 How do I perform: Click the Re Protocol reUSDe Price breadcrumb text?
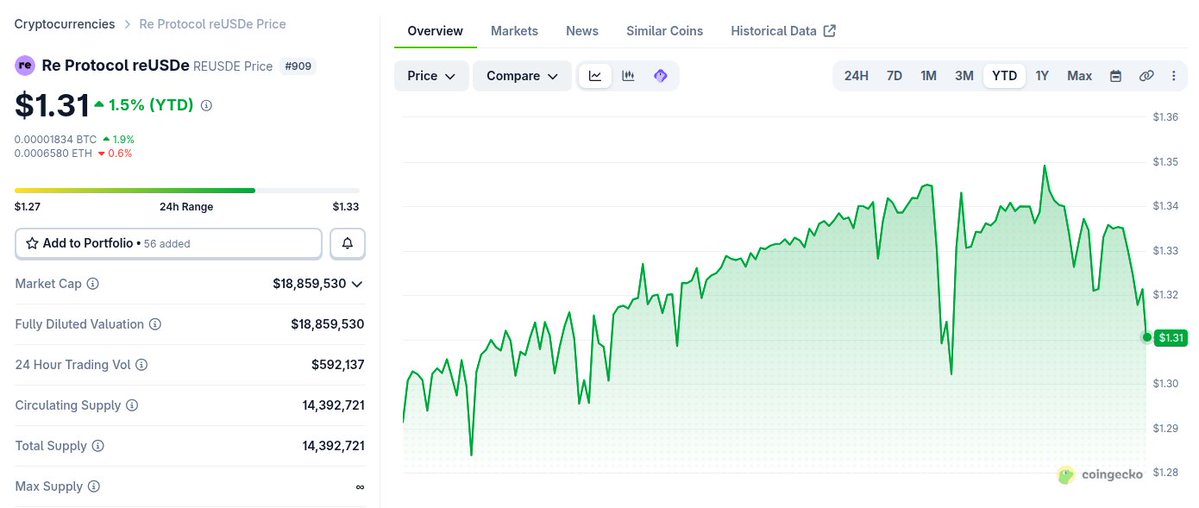point(213,24)
